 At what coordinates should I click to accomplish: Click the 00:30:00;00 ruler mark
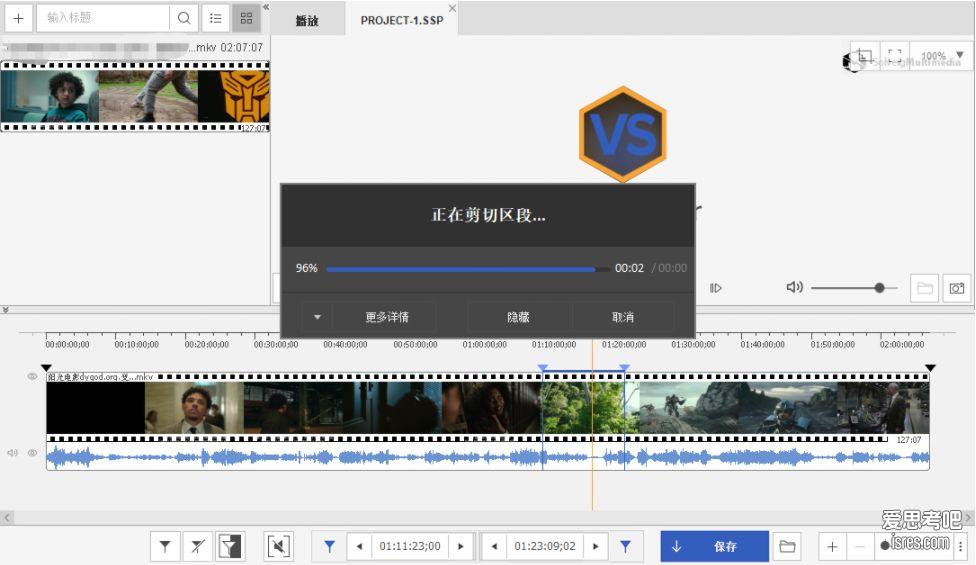276,344
